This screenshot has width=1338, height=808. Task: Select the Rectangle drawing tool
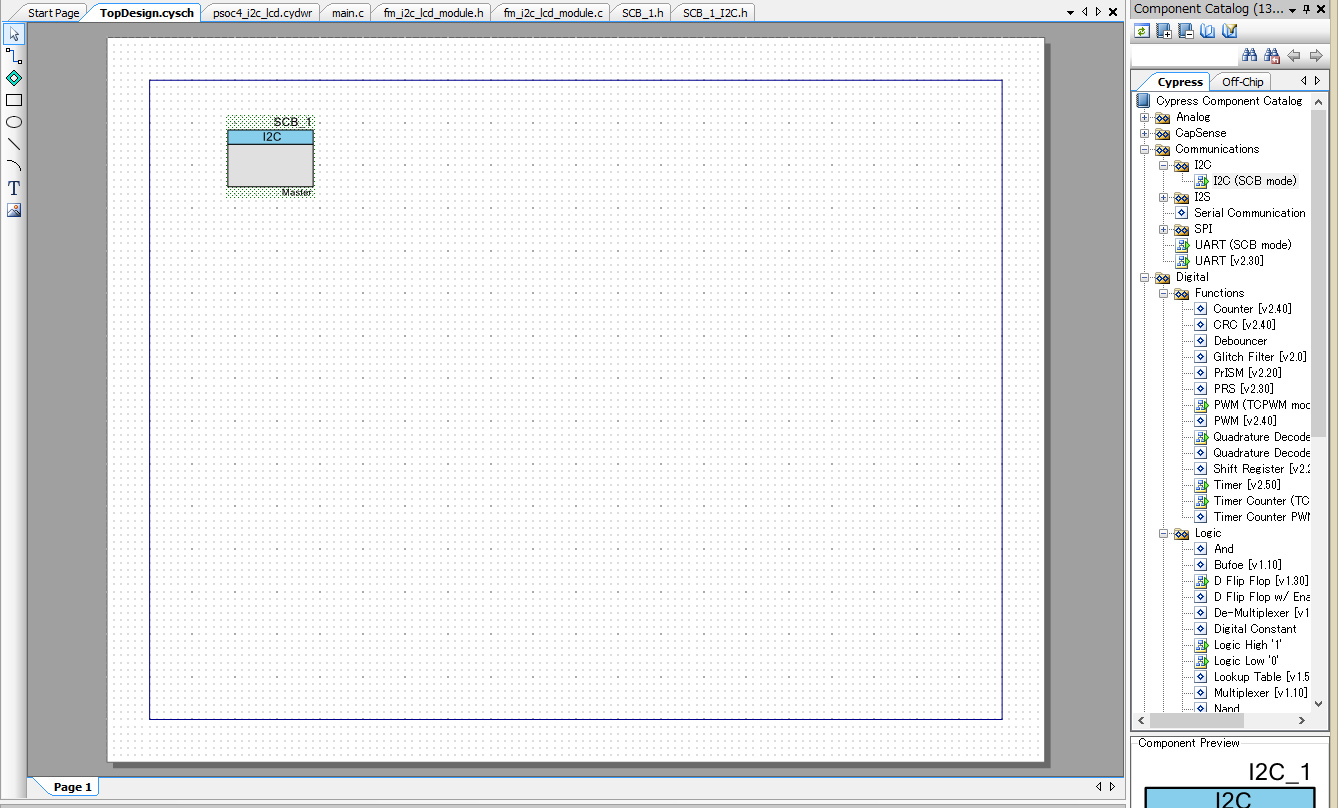[x=14, y=100]
